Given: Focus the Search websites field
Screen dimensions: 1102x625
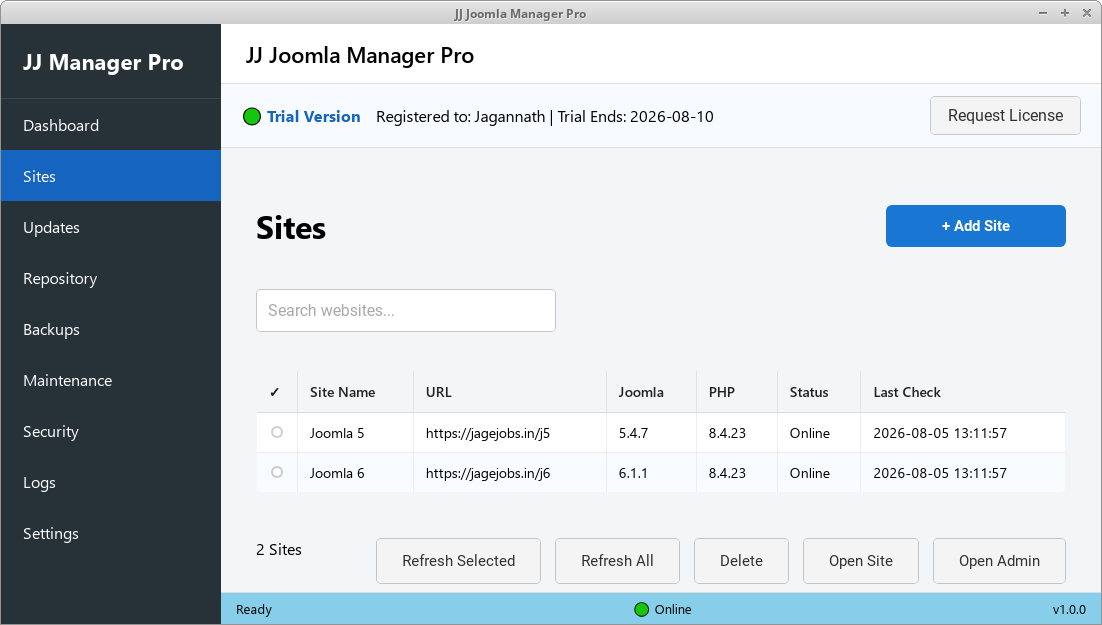Looking at the screenshot, I should point(406,310).
